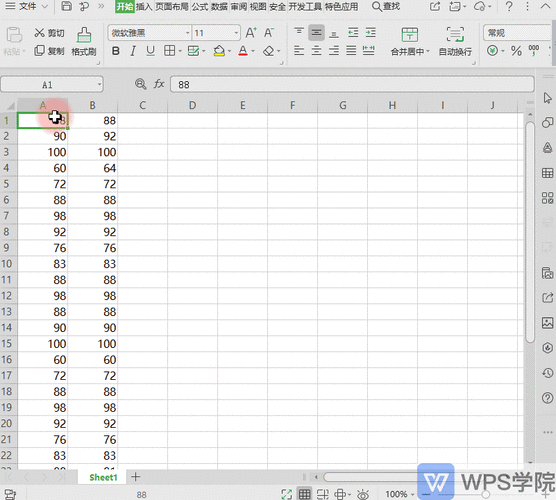Image resolution: width=556 pixels, height=500 pixels.
Task: Toggle Bold formatting
Action: coord(116,51)
